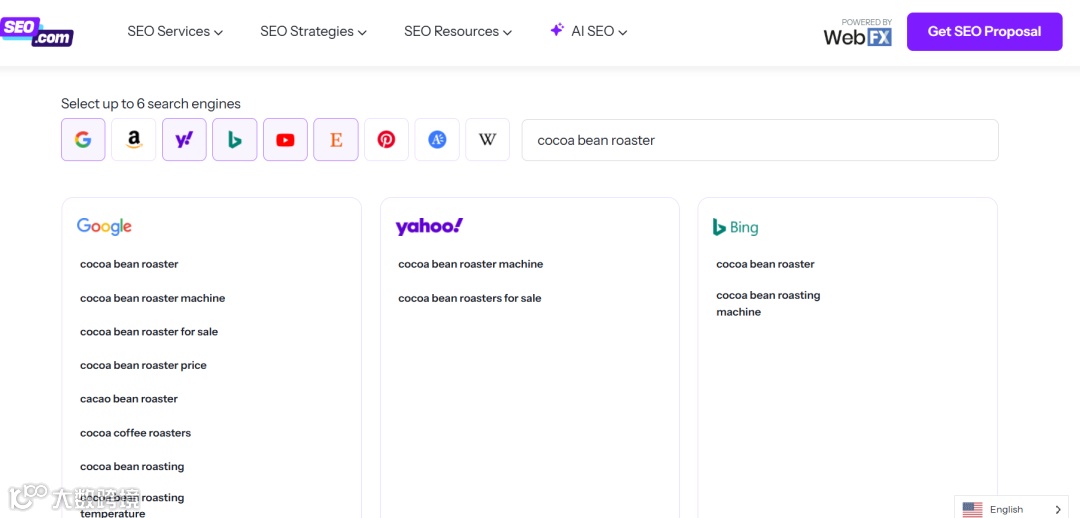Toggle off the Bing search engine
1080x518 pixels.
click(235, 140)
